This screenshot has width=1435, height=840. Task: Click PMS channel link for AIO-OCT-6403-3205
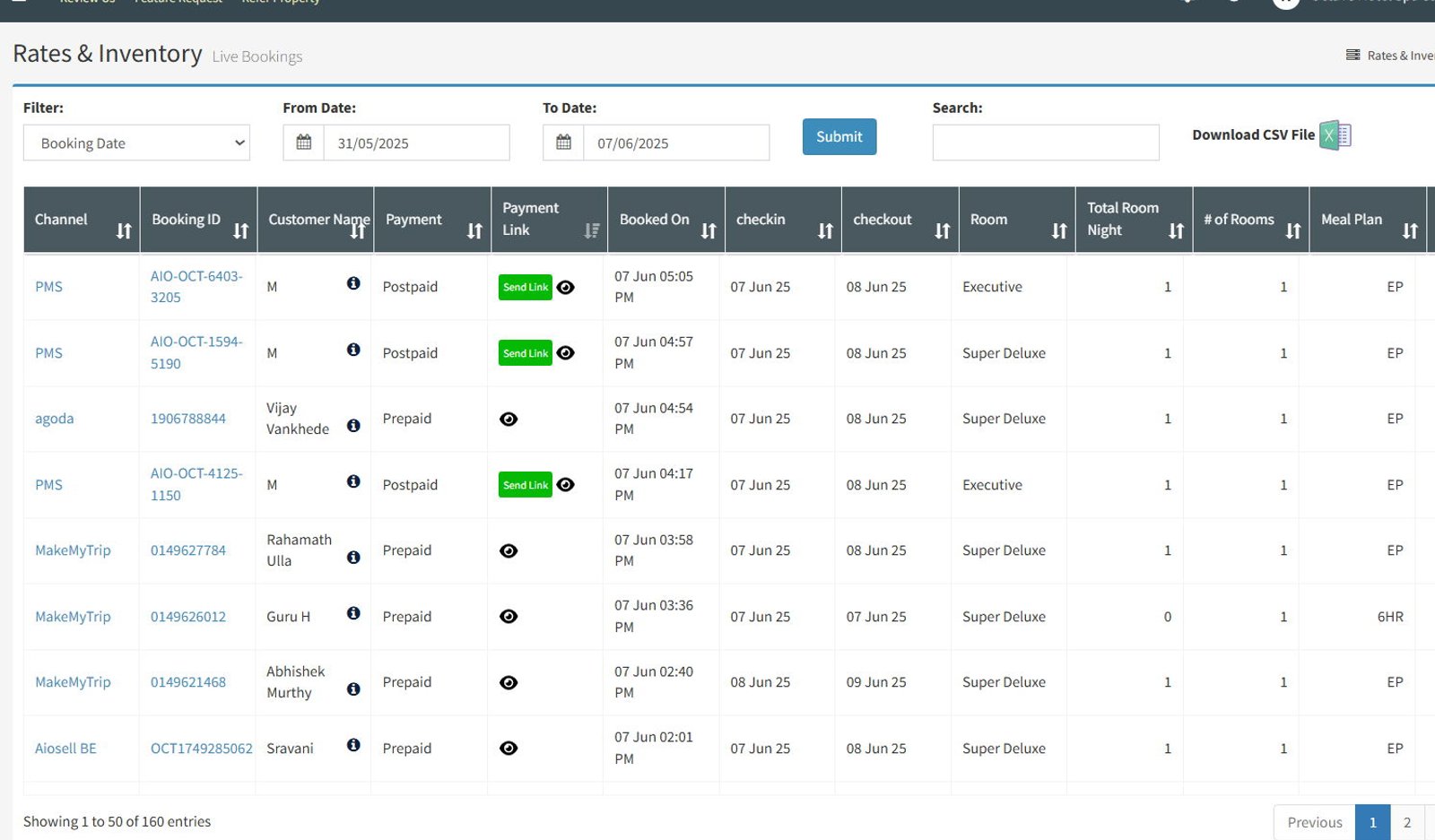tap(48, 287)
